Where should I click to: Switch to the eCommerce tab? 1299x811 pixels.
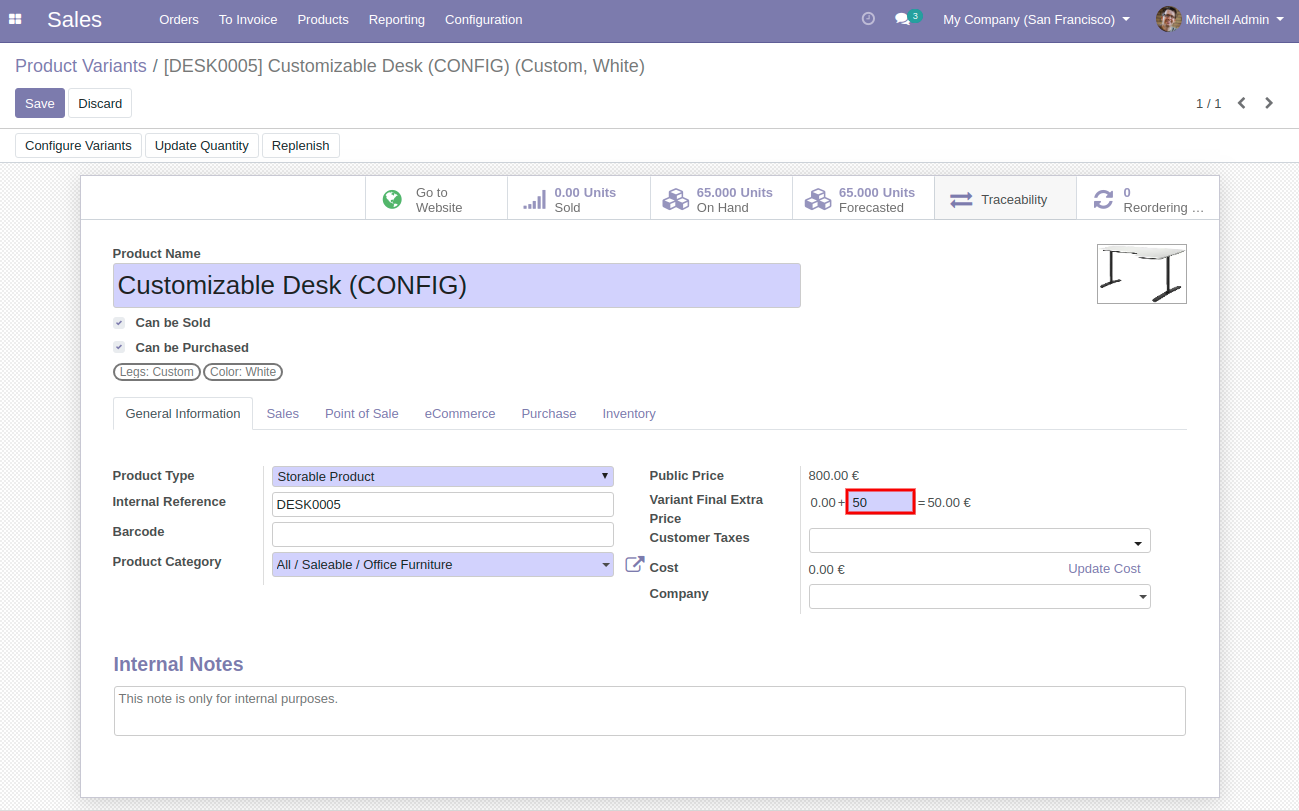[x=460, y=414]
